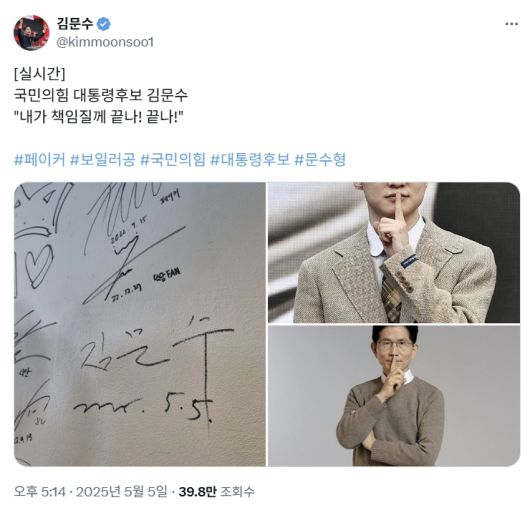Click the 오후 5:14 timestamp
This screenshot has width=530, height=510.
pyautogui.click(x=40, y=492)
